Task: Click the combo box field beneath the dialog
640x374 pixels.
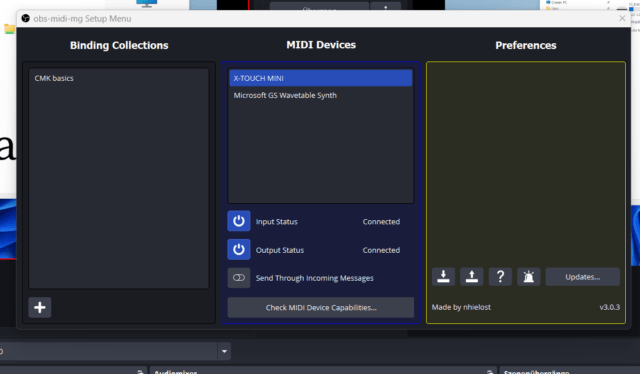Action: tap(109, 351)
